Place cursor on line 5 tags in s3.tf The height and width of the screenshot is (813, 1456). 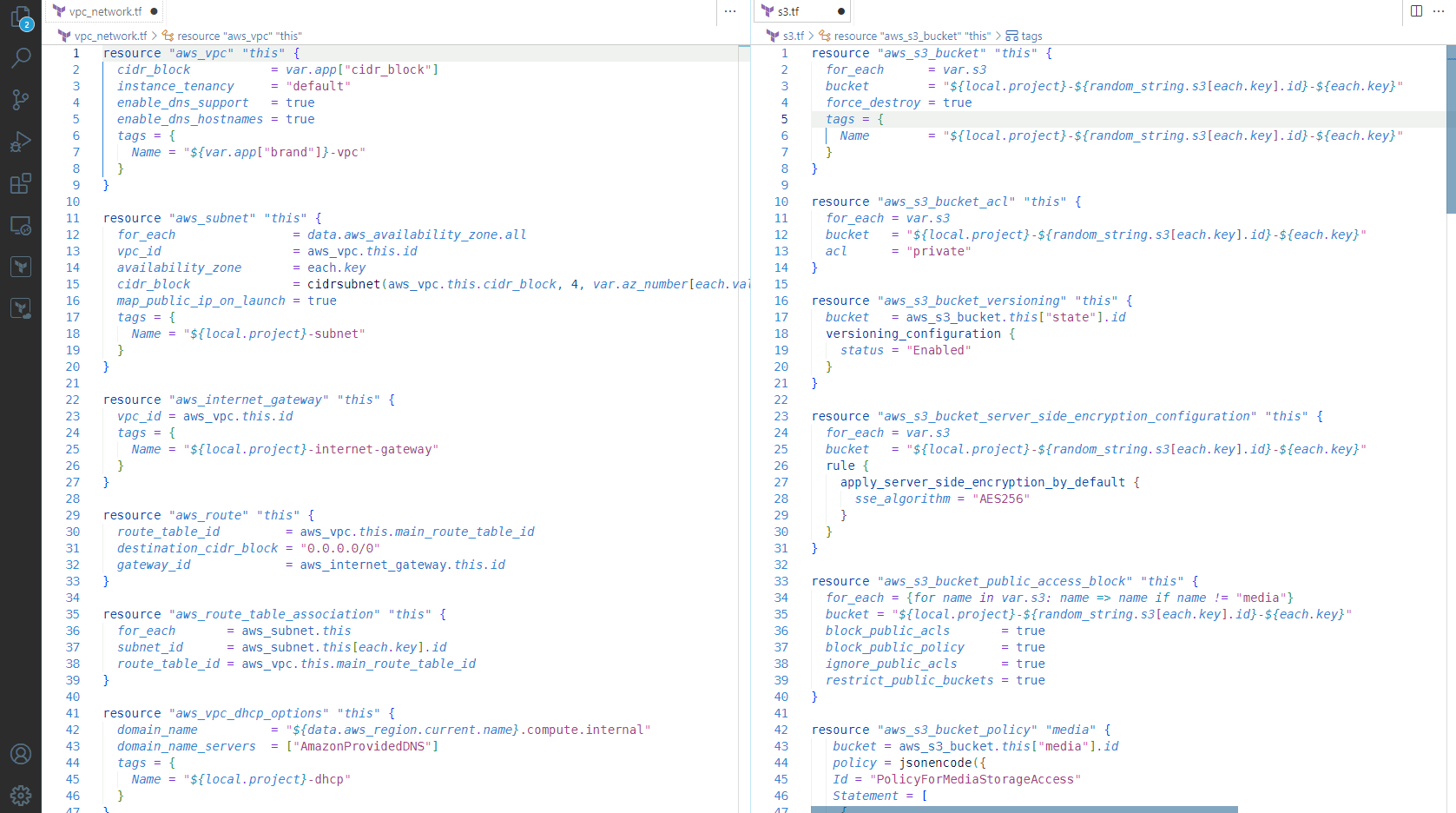click(x=840, y=119)
